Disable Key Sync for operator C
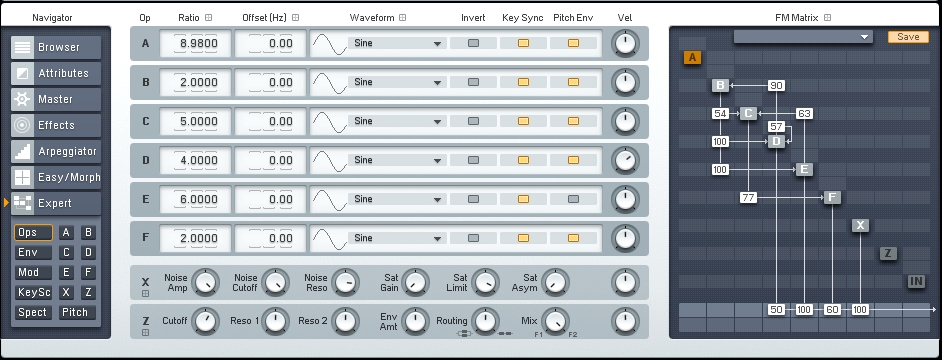The image size is (942, 360). 523,121
